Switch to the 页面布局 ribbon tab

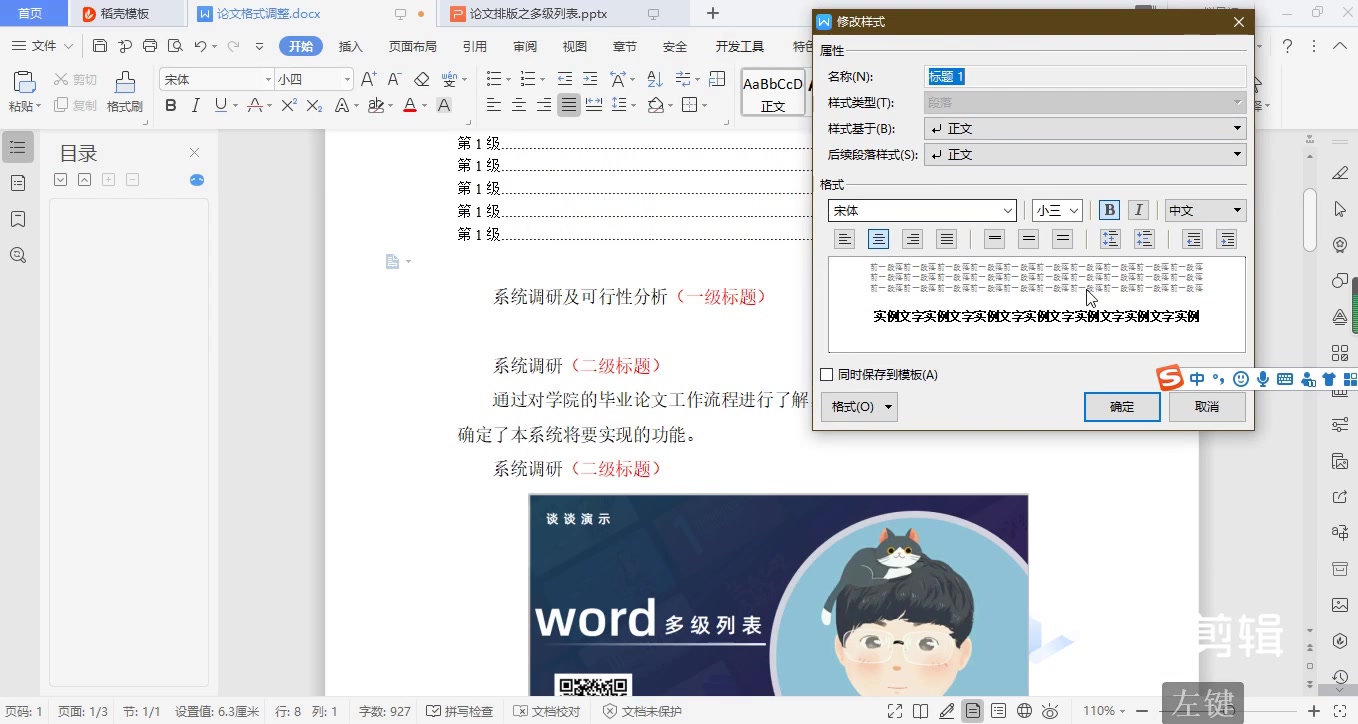pos(412,46)
